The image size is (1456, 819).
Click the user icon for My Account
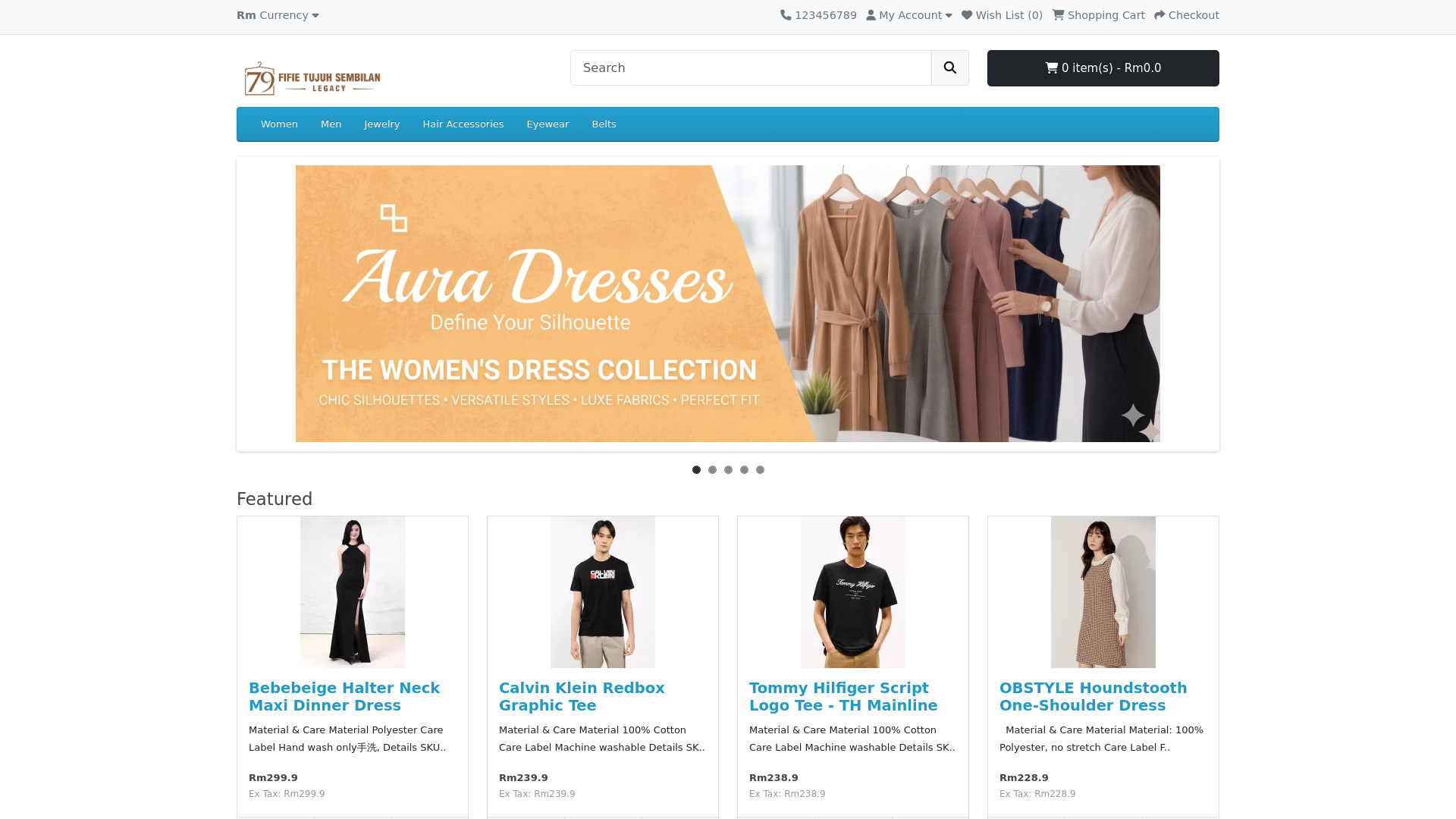(x=871, y=15)
